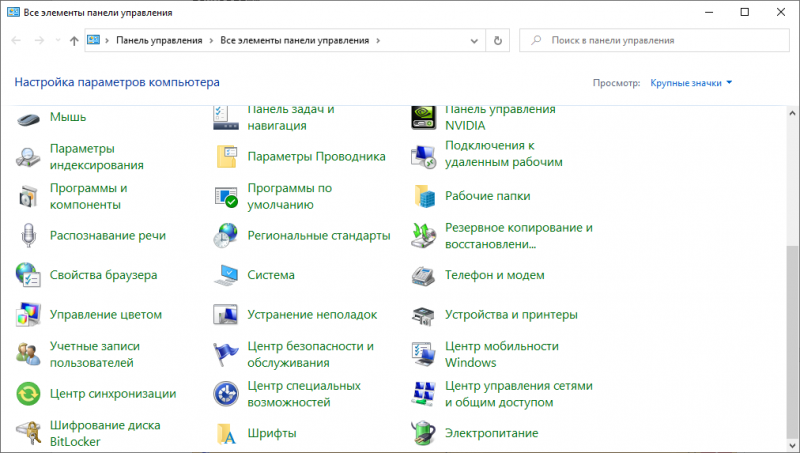Click the Troubleshooting icon
This screenshot has width=800, height=453.
(x=226, y=314)
